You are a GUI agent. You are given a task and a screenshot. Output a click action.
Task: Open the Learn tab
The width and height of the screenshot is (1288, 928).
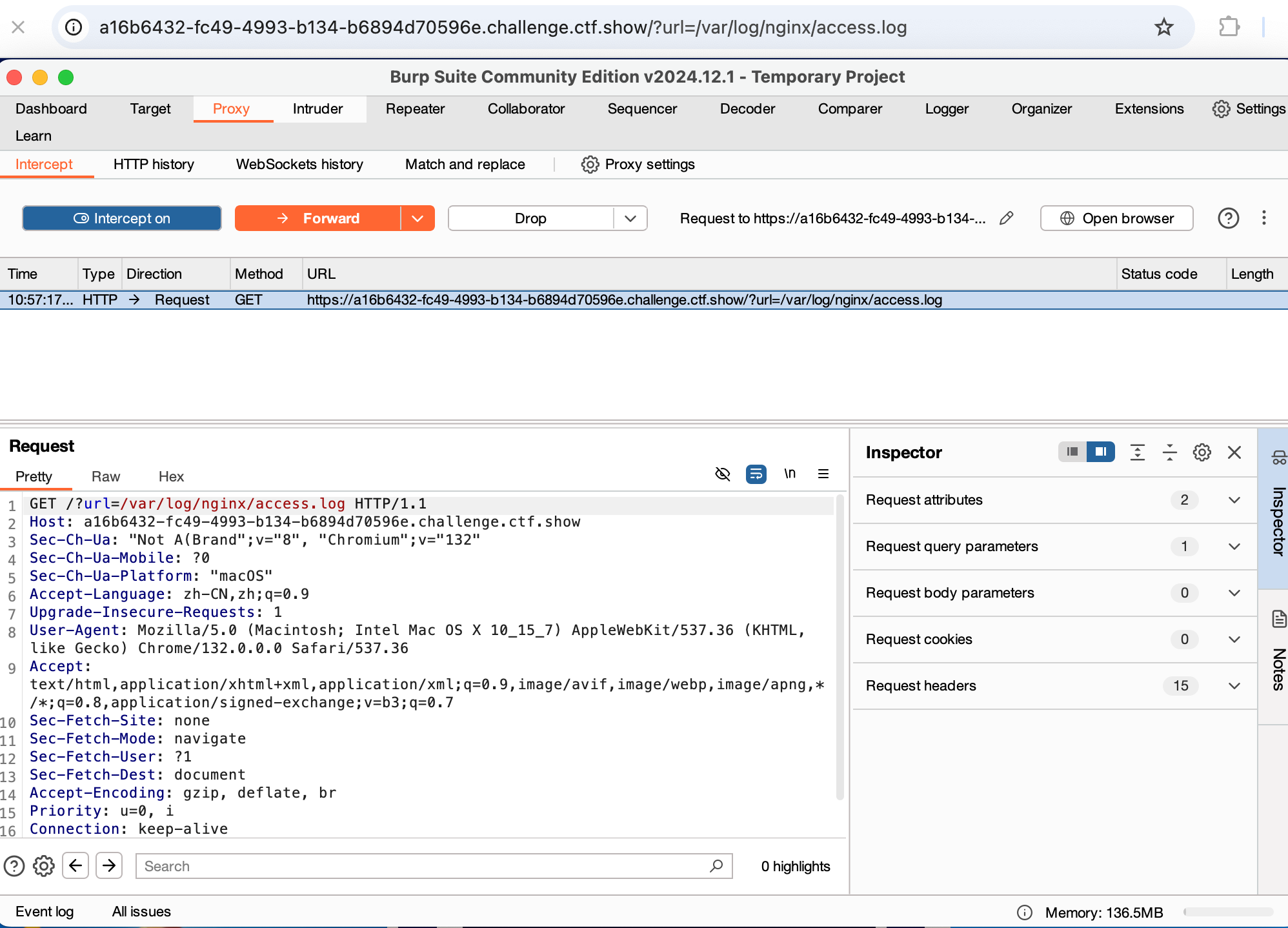pyautogui.click(x=34, y=136)
